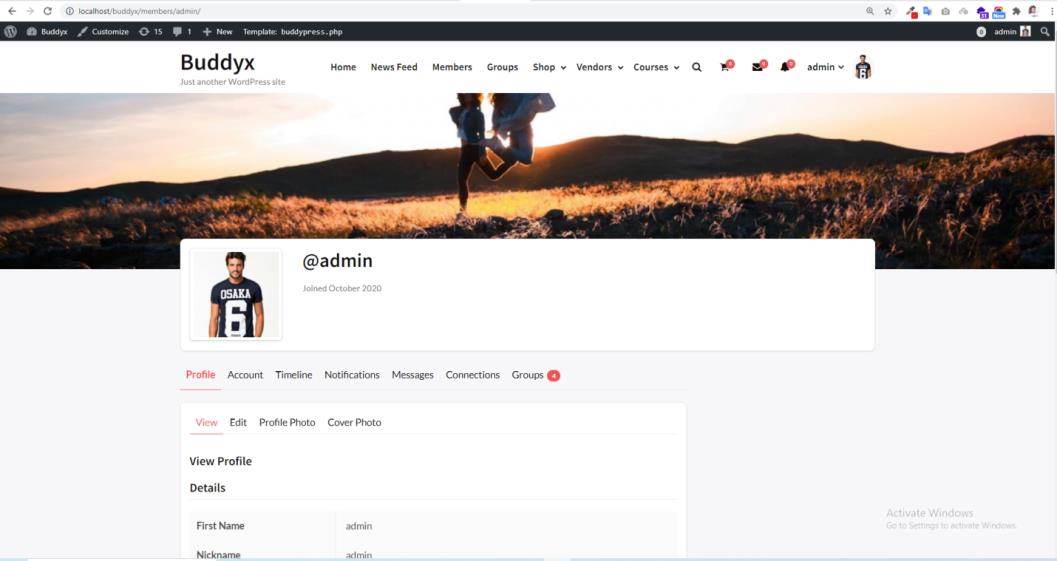Open the Cover Photo sub-tab
This screenshot has height=561, width=1057.
354,422
